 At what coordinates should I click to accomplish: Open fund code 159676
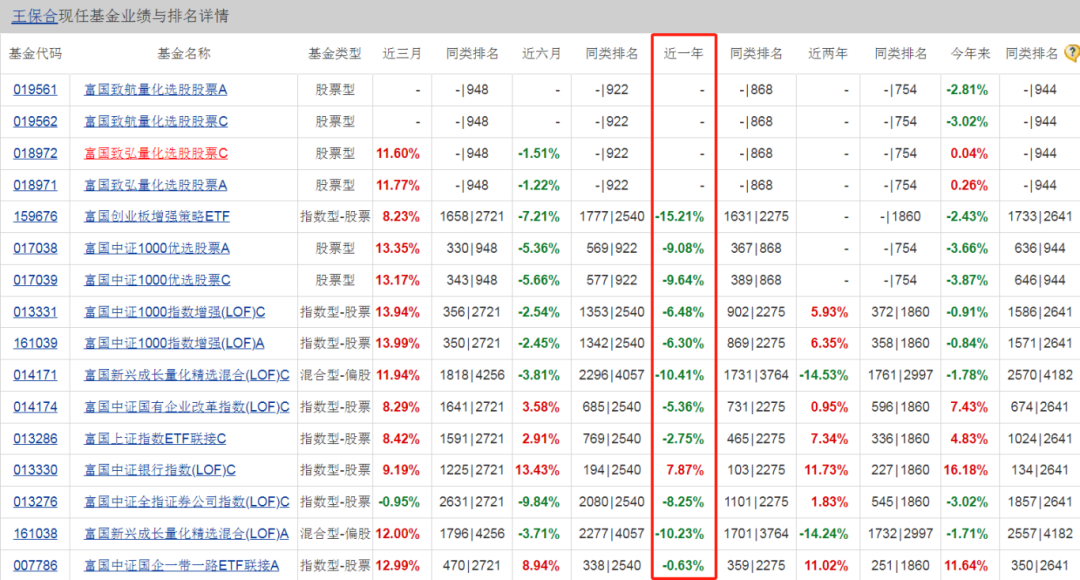pyautogui.click(x=35, y=216)
